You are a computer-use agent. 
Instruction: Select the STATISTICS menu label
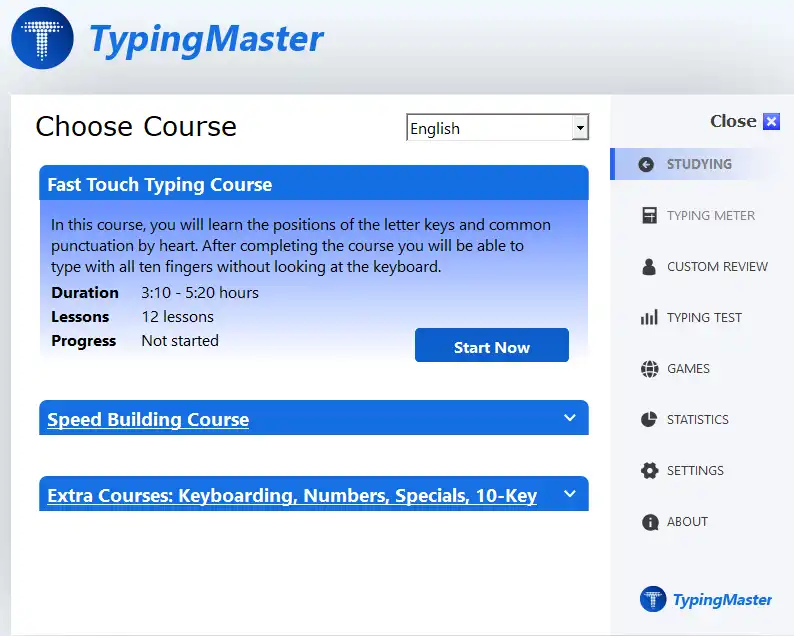coord(697,420)
